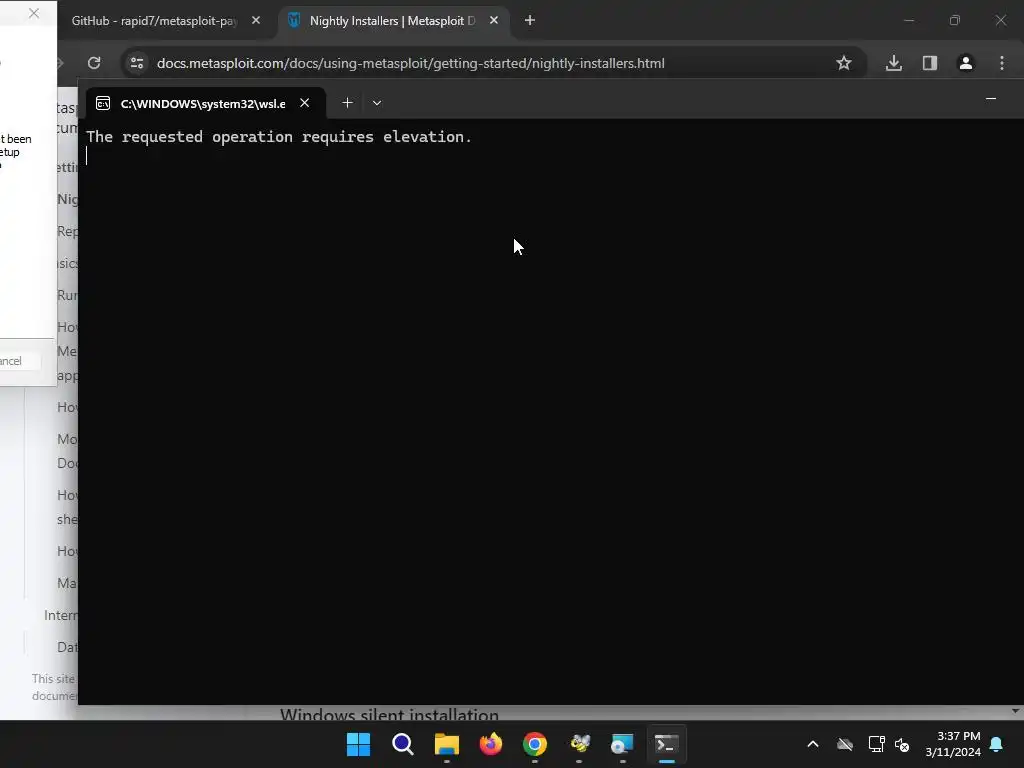Switch to Windows Terminal in taskbar
This screenshot has width=1024, height=768.
click(666, 744)
